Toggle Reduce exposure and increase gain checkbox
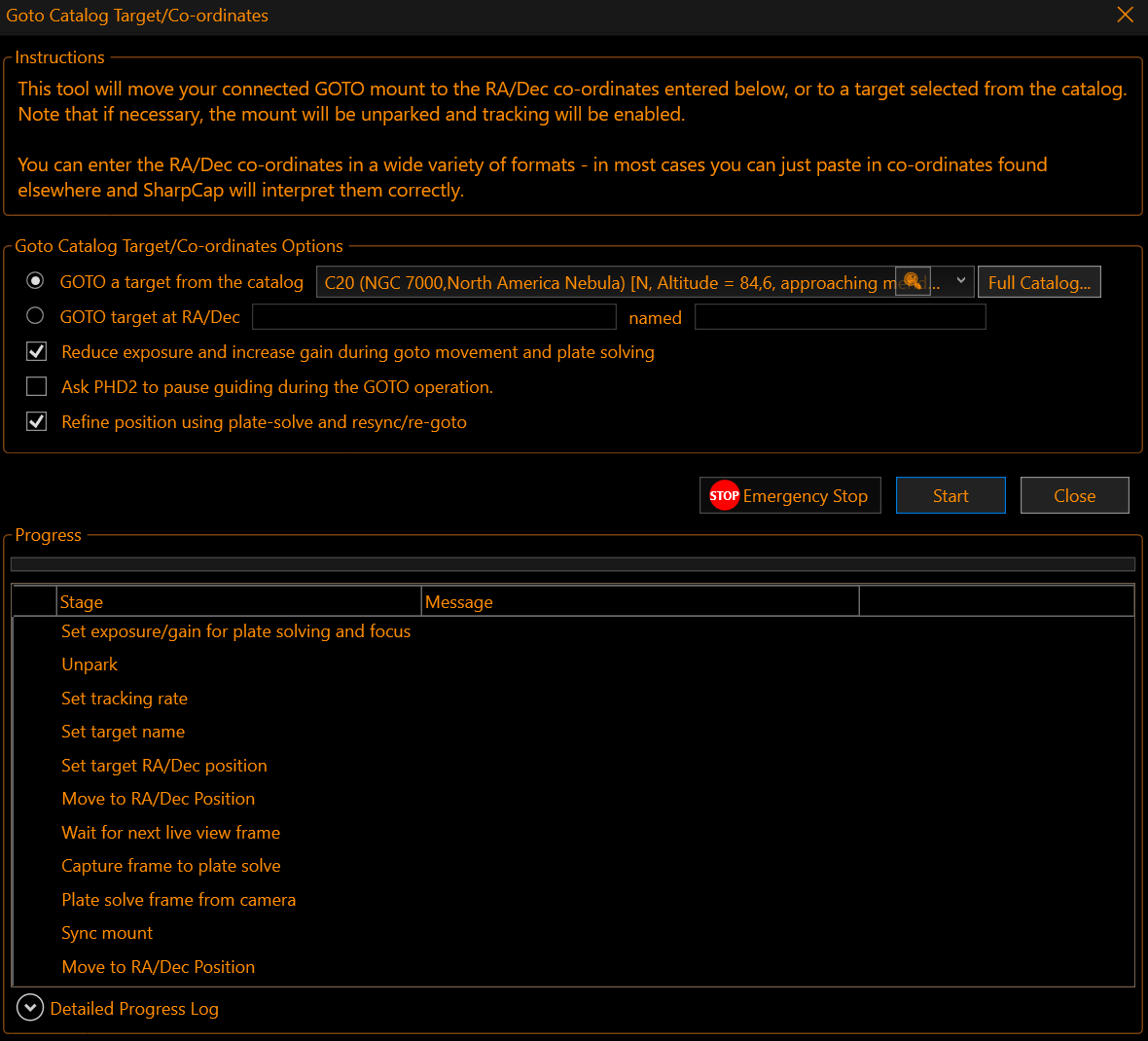This screenshot has width=1148, height=1041. pos(37,351)
